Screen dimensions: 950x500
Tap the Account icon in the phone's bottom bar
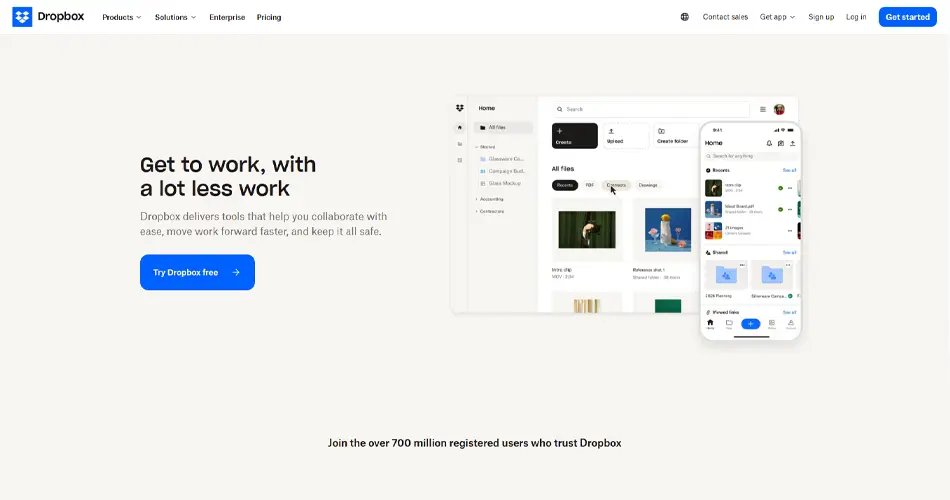click(x=791, y=324)
